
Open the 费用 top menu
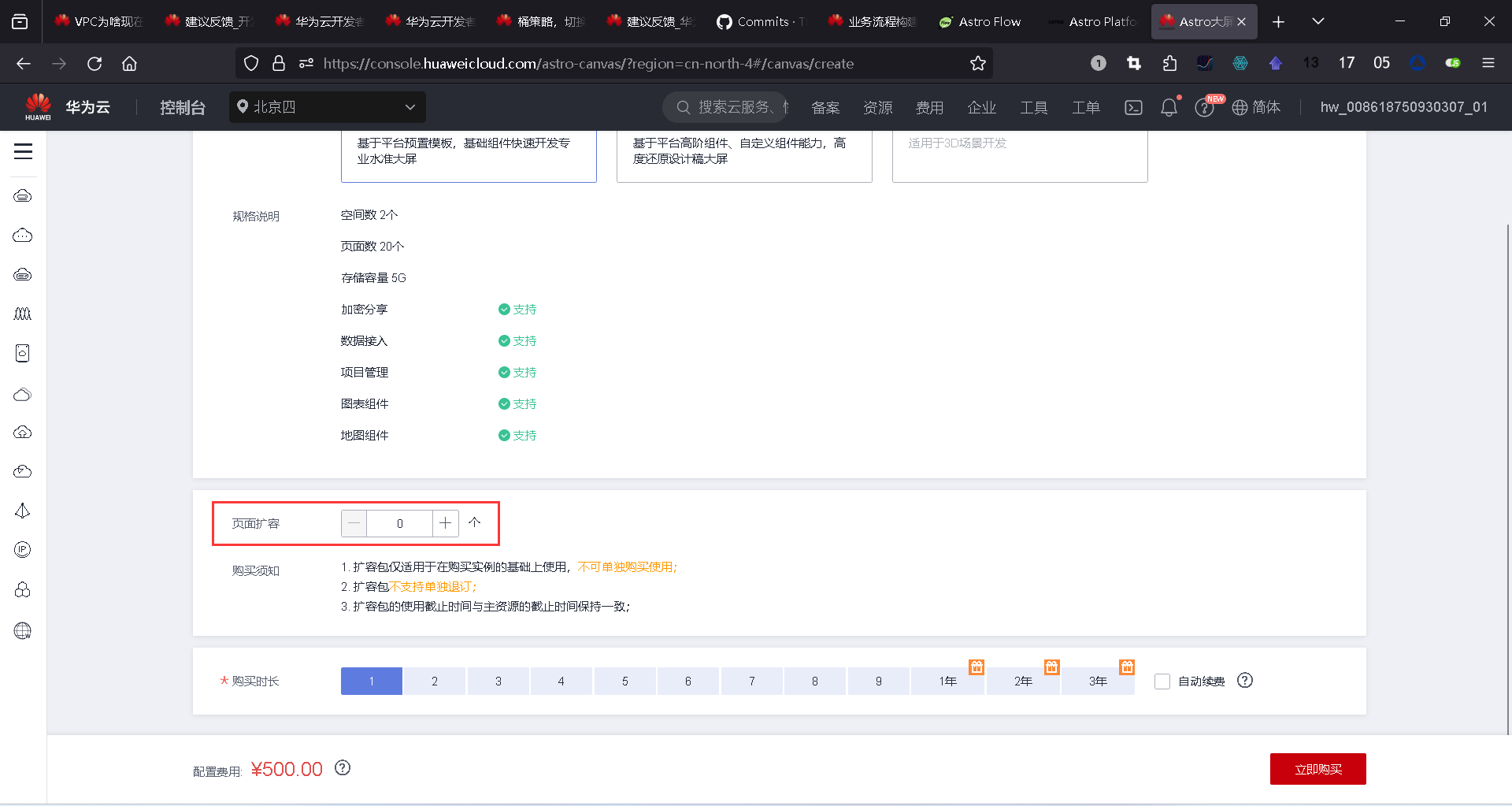coord(930,107)
